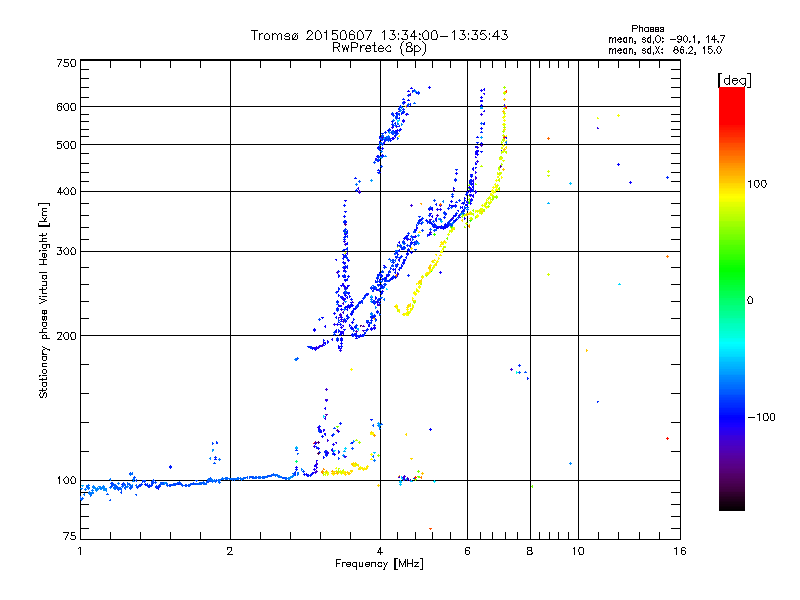Click the "[deg]" colorbar unit label
This screenshot has height=600, width=800.
pos(734,80)
